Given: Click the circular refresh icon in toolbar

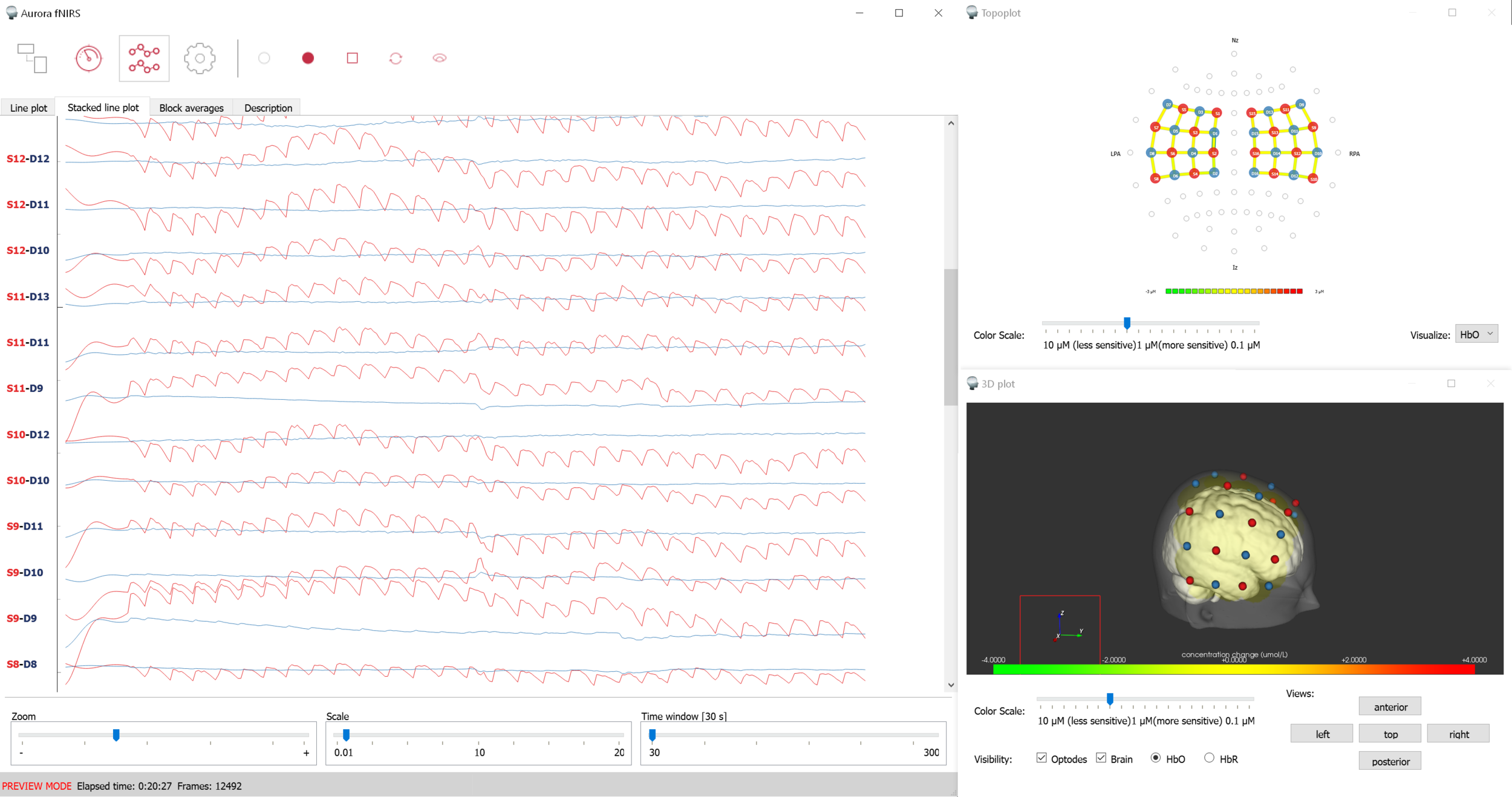Looking at the screenshot, I should pos(396,57).
